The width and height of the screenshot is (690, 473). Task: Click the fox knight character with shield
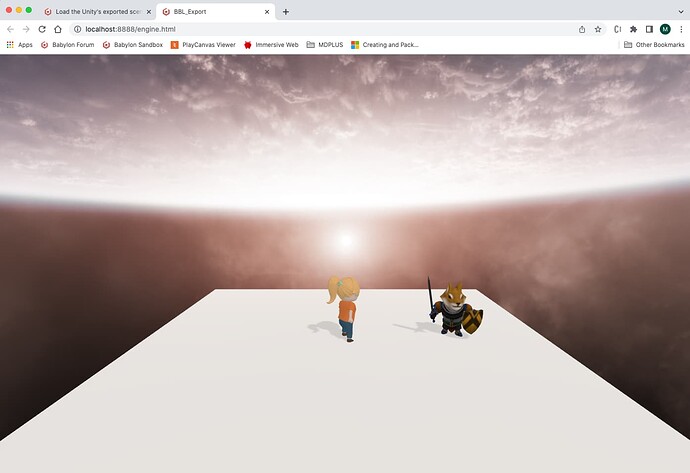pyautogui.click(x=455, y=309)
